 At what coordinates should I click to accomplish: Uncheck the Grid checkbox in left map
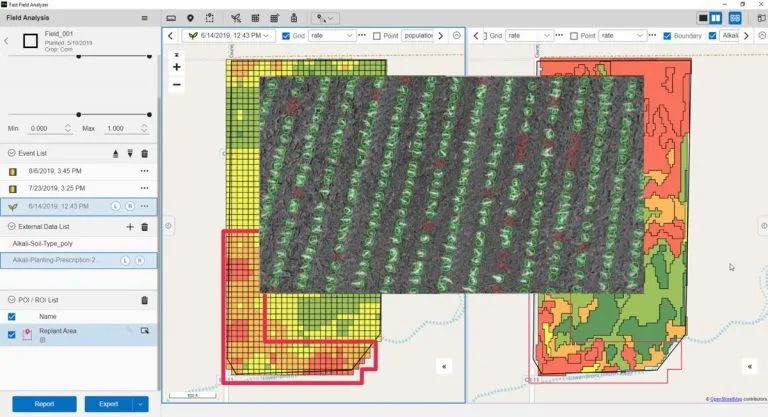coord(287,36)
